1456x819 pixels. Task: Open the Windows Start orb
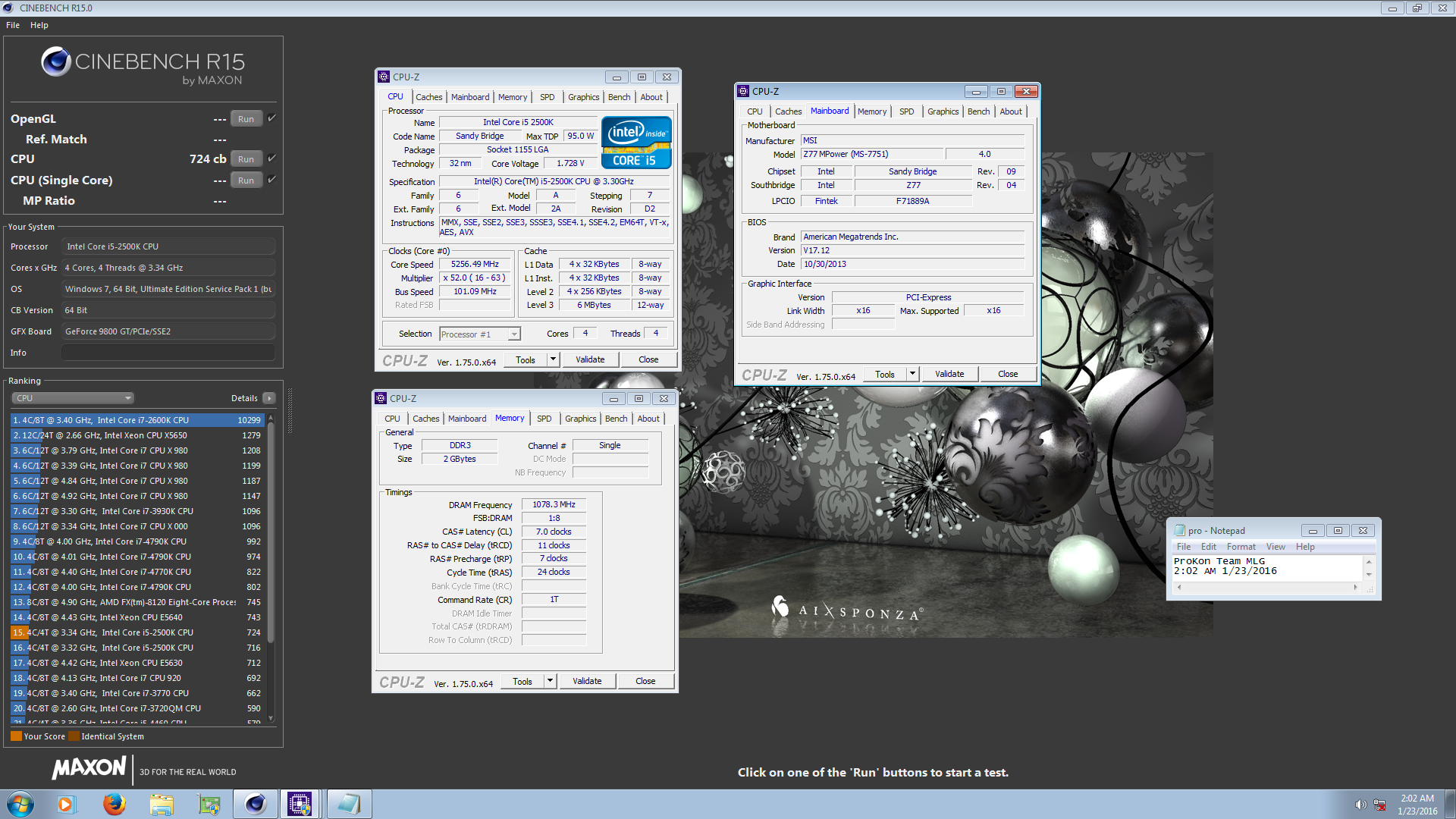[x=20, y=804]
